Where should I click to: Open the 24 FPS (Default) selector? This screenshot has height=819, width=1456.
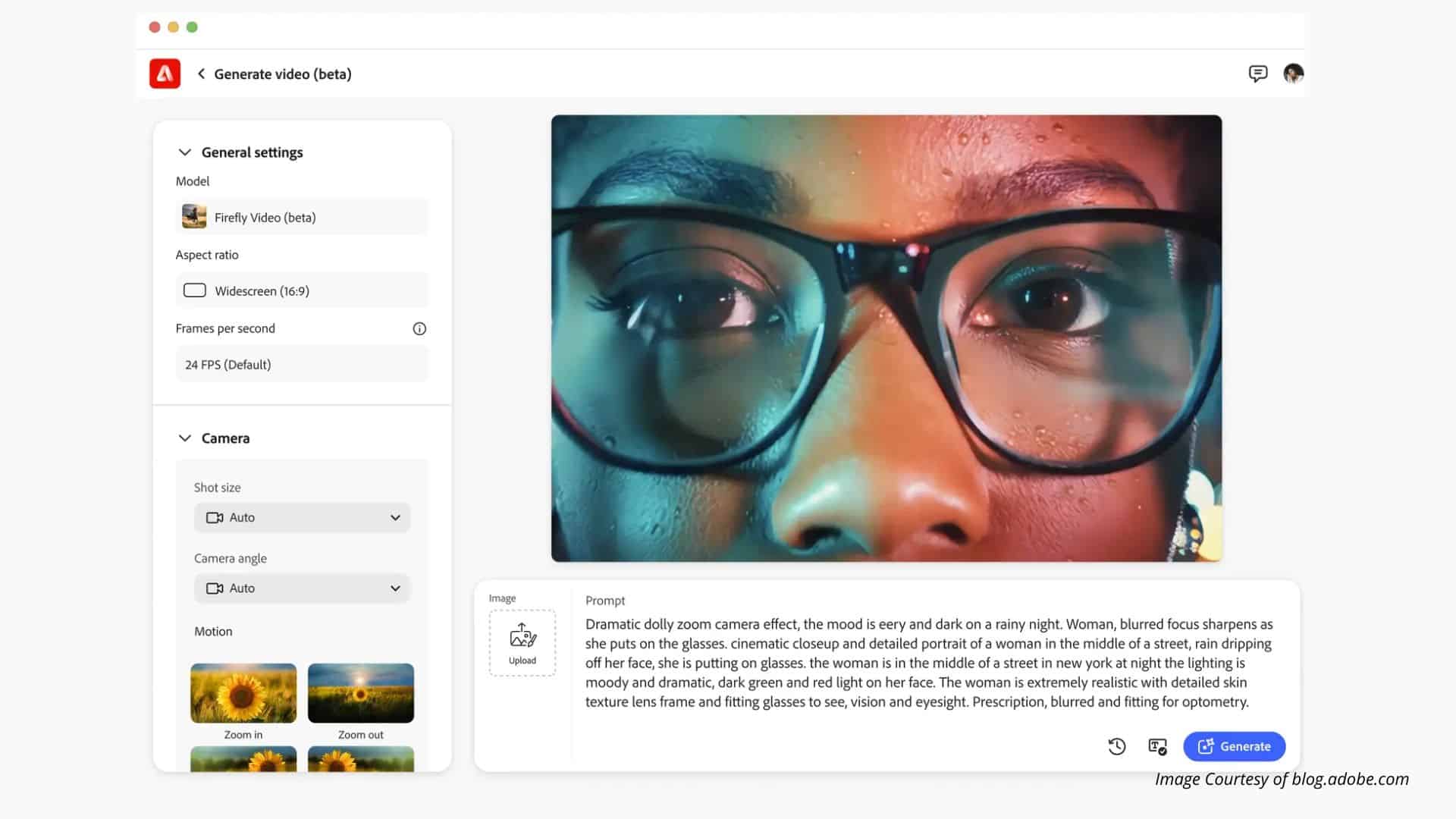(302, 365)
